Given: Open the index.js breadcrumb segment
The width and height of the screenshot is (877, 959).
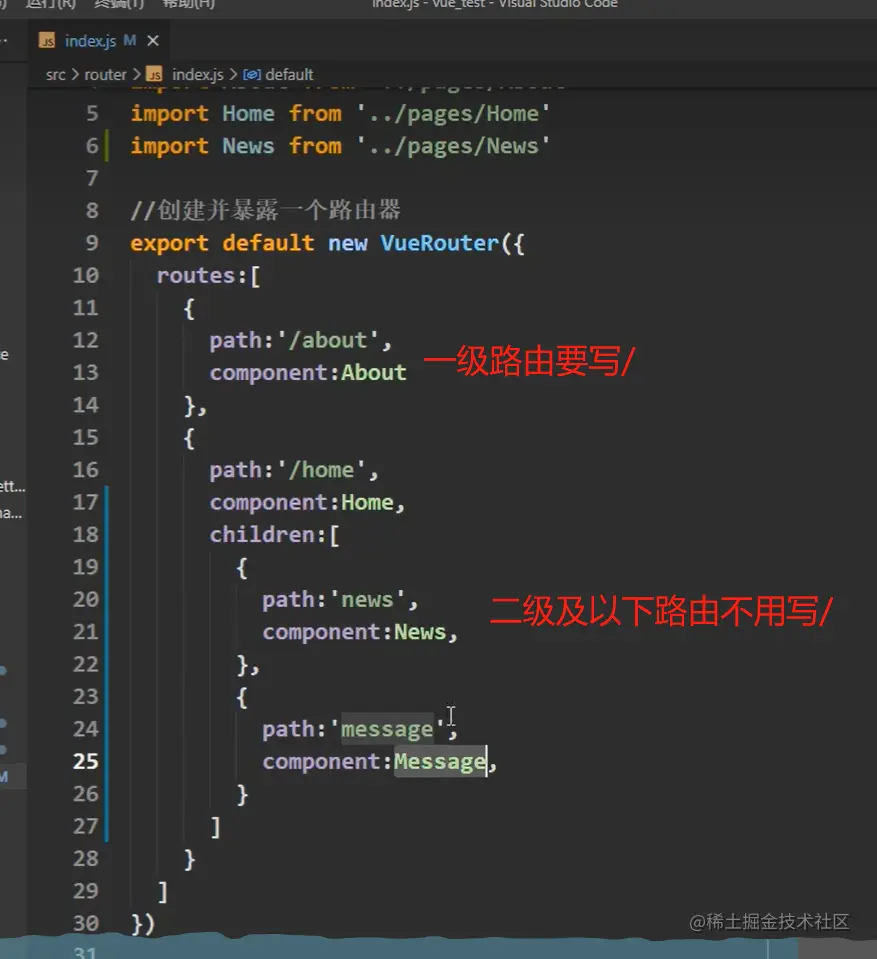Looking at the screenshot, I should pos(198,75).
